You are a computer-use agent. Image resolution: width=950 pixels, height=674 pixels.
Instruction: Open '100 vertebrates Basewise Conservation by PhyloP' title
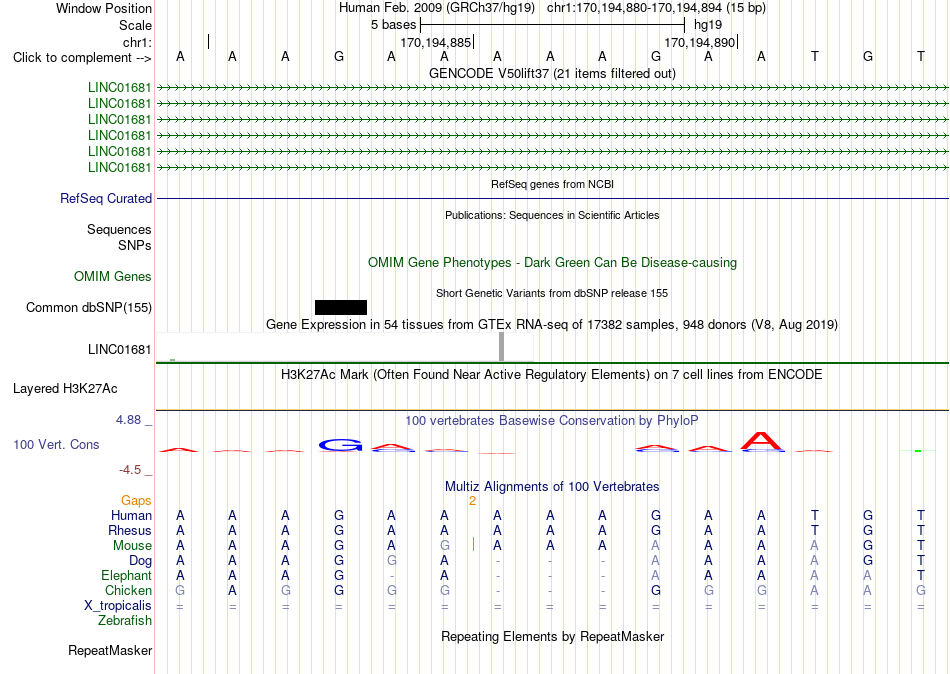tap(552, 421)
